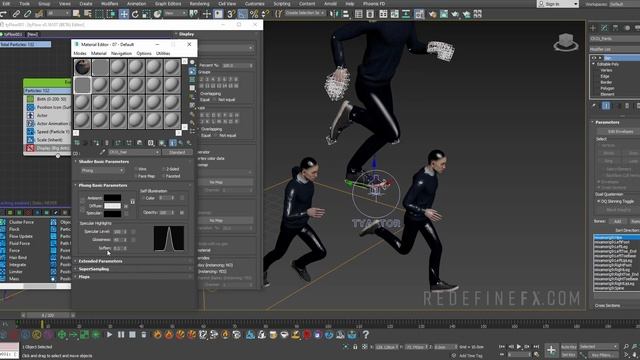Collapse Phong Basic Parameters rollout
Viewport: 640px width, 360px height.
click(103, 185)
